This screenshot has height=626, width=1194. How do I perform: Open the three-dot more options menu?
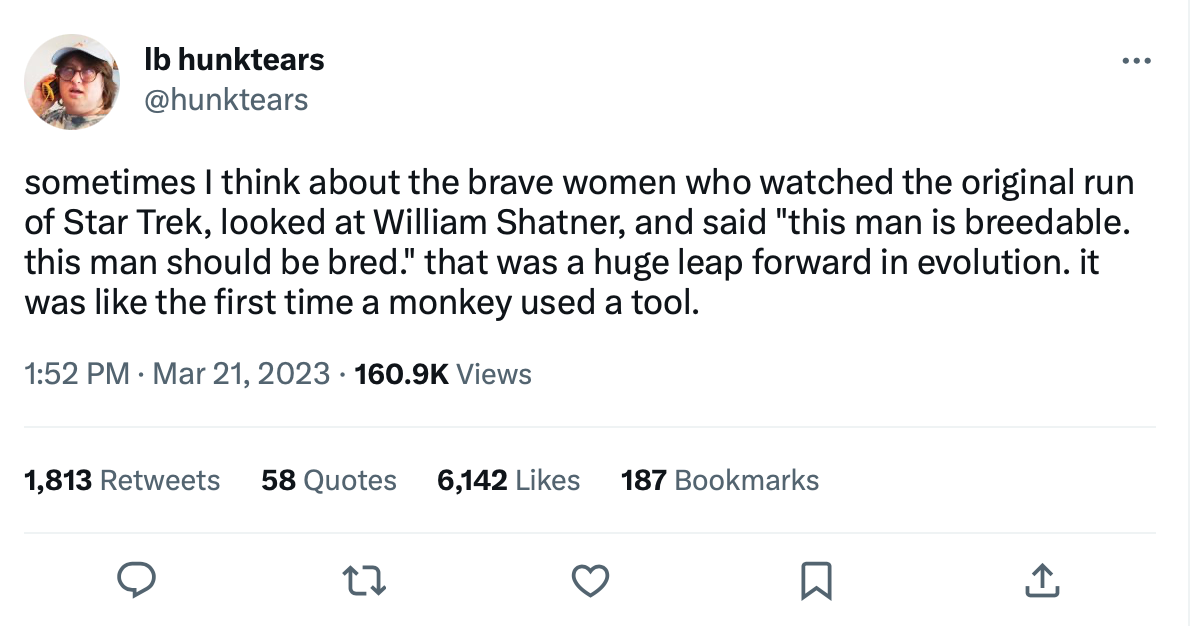coord(1137,60)
